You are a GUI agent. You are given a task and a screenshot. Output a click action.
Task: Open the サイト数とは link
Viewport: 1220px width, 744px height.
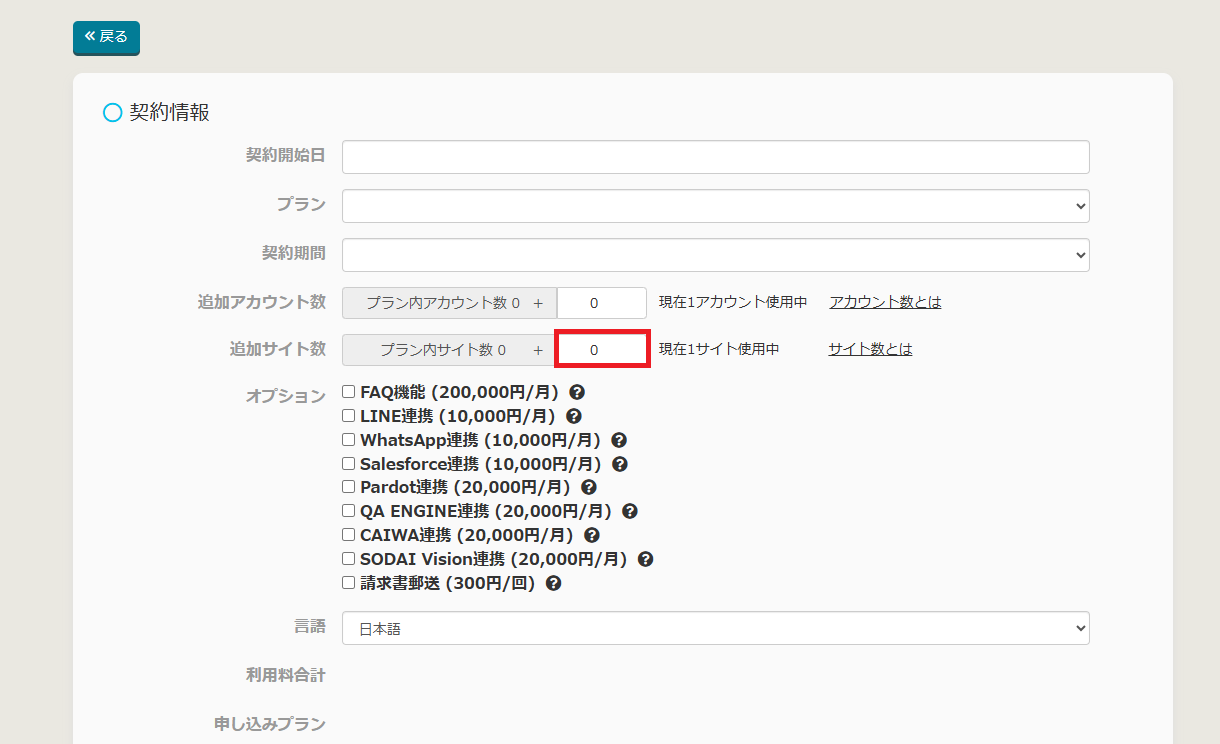(870, 349)
